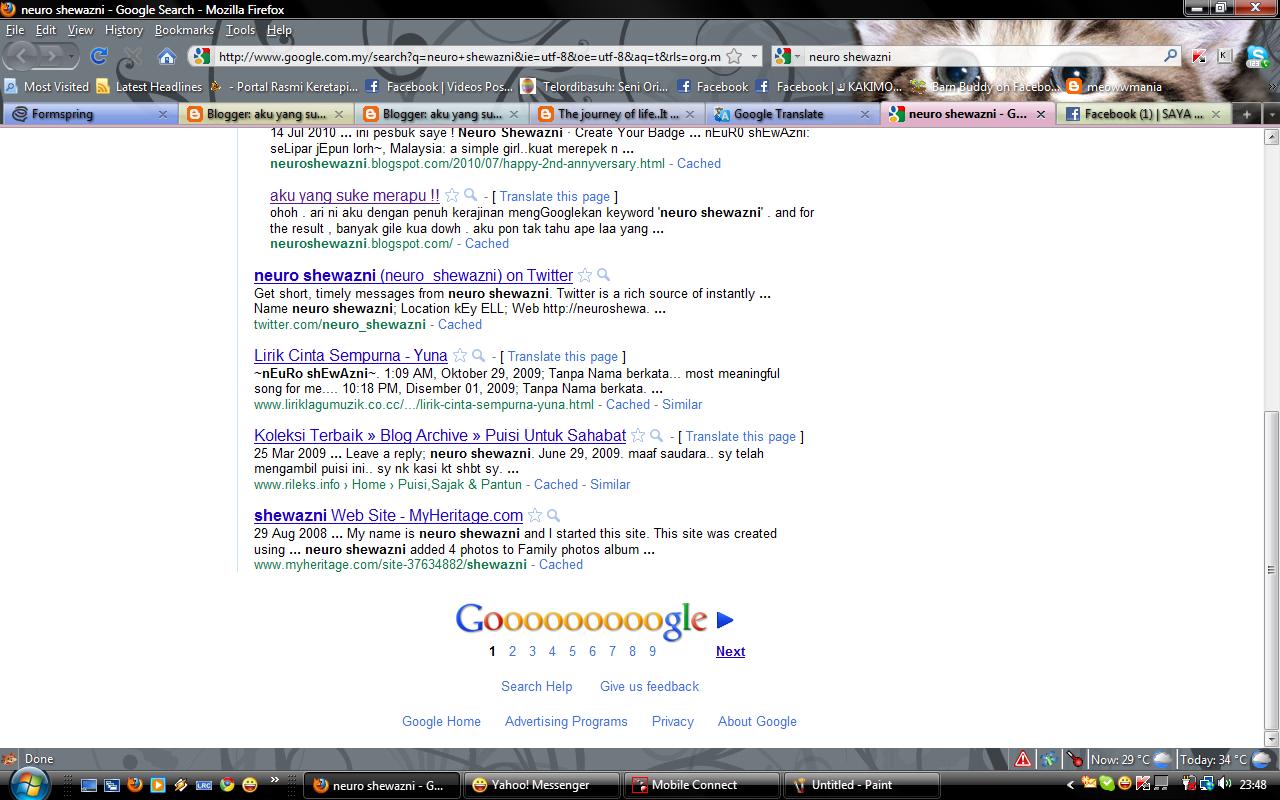Switch to the Google Translate tab

(x=792, y=114)
